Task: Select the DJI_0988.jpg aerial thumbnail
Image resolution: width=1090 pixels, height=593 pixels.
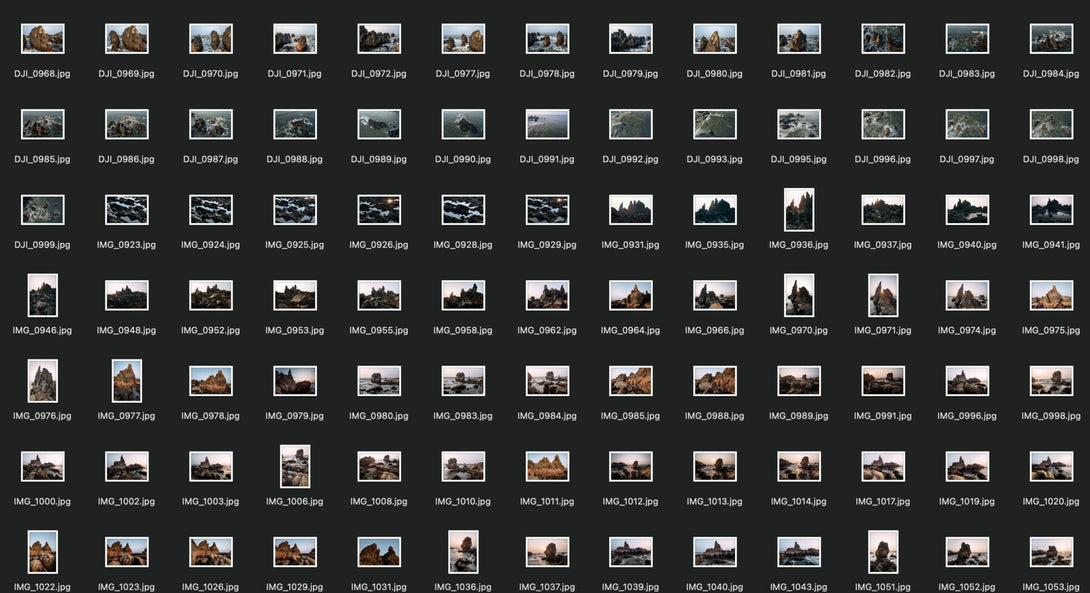Action: [x=295, y=124]
